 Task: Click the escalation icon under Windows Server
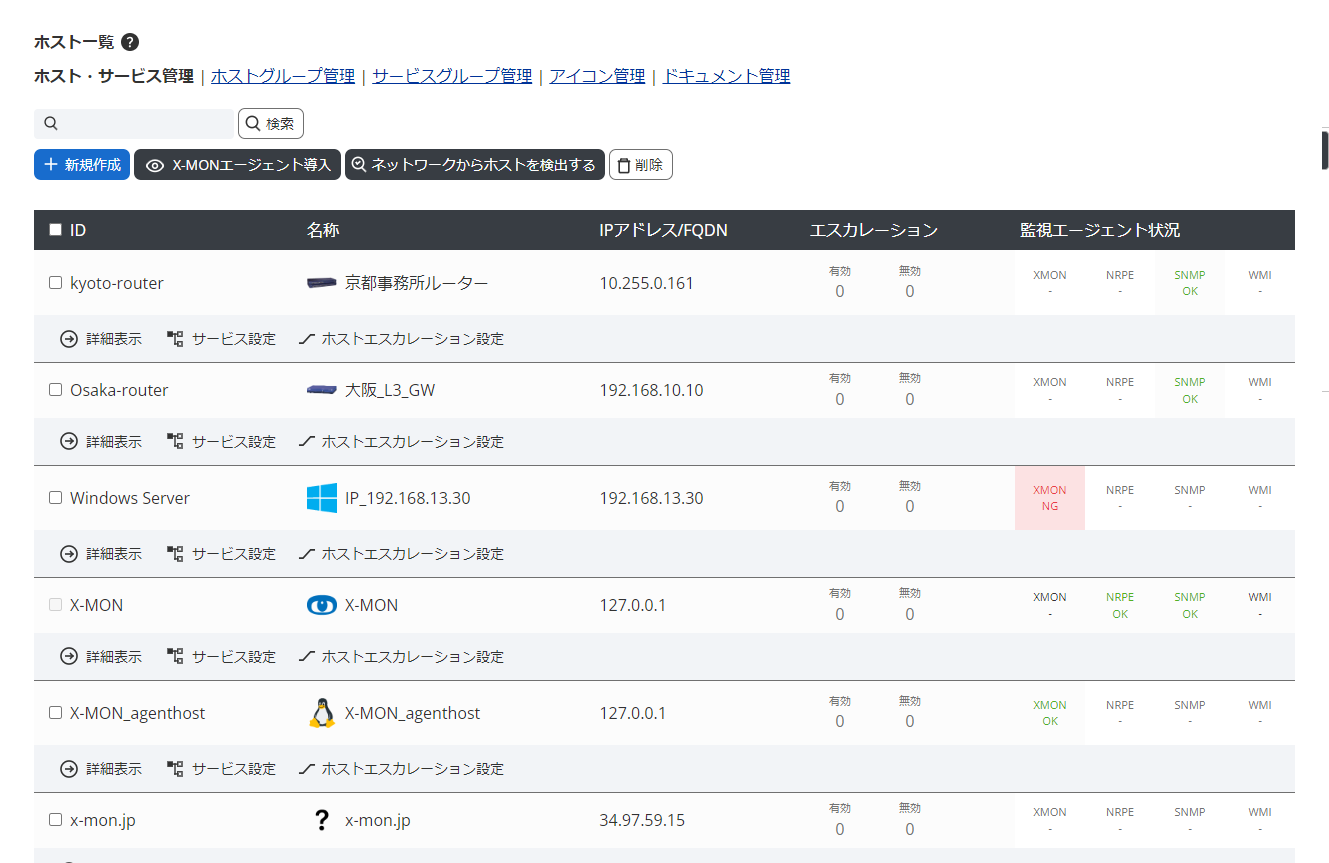click(307, 553)
